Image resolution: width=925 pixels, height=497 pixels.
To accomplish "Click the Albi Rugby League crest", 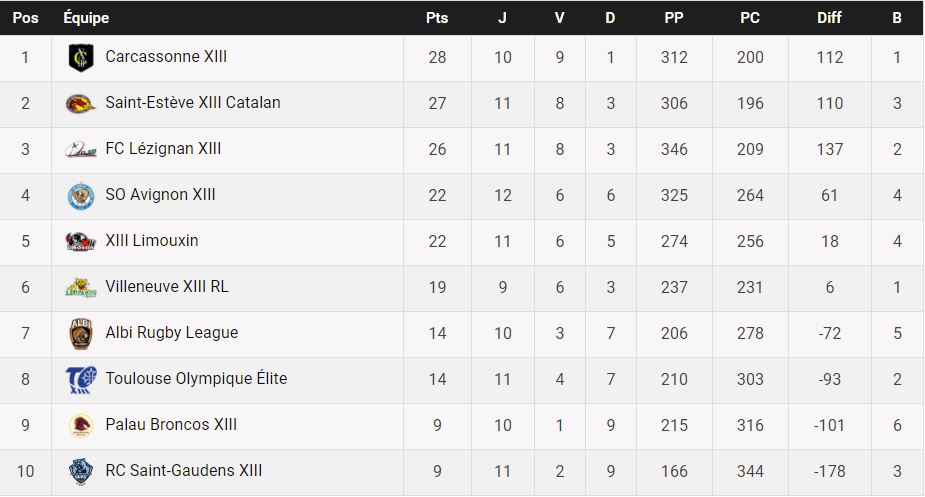I will click(x=80, y=333).
